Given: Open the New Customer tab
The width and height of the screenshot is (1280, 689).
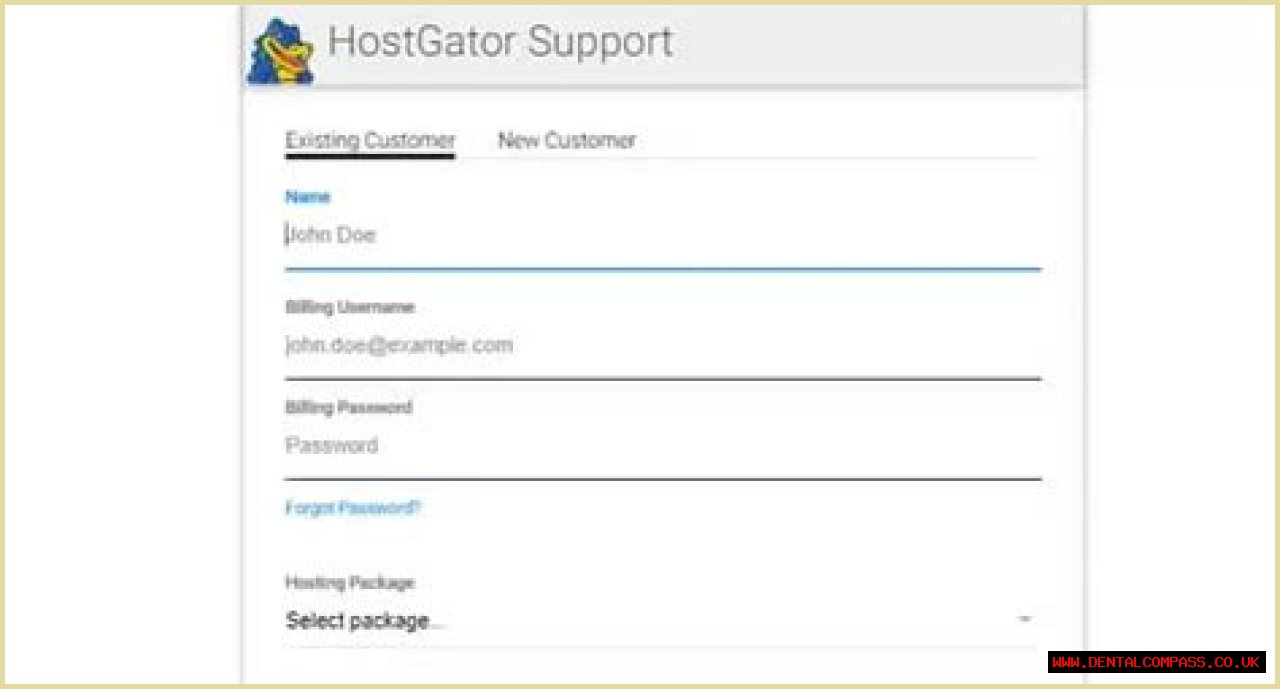Looking at the screenshot, I should [566, 141].
